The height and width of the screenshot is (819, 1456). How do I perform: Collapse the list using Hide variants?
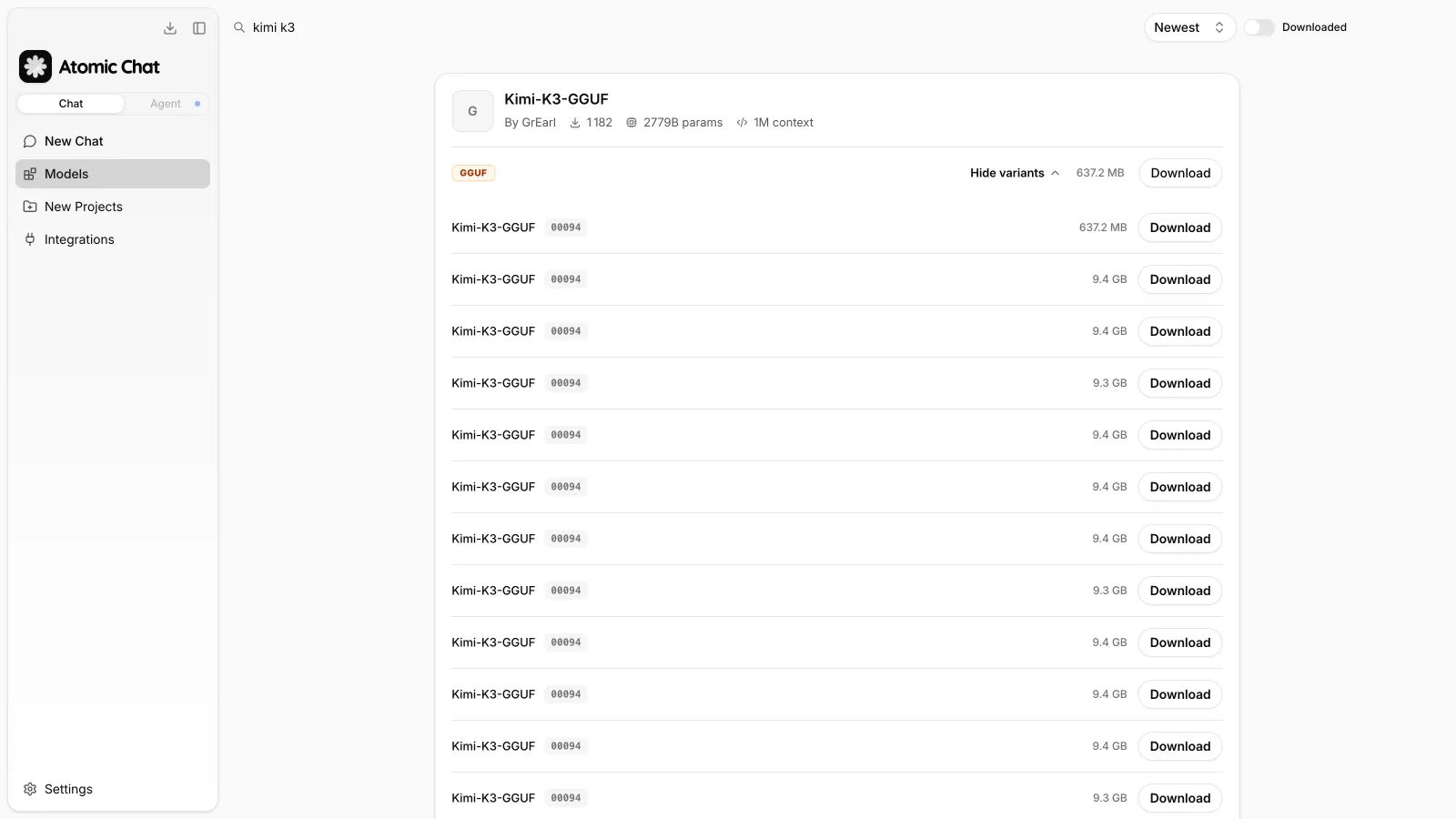point(1015,173)
